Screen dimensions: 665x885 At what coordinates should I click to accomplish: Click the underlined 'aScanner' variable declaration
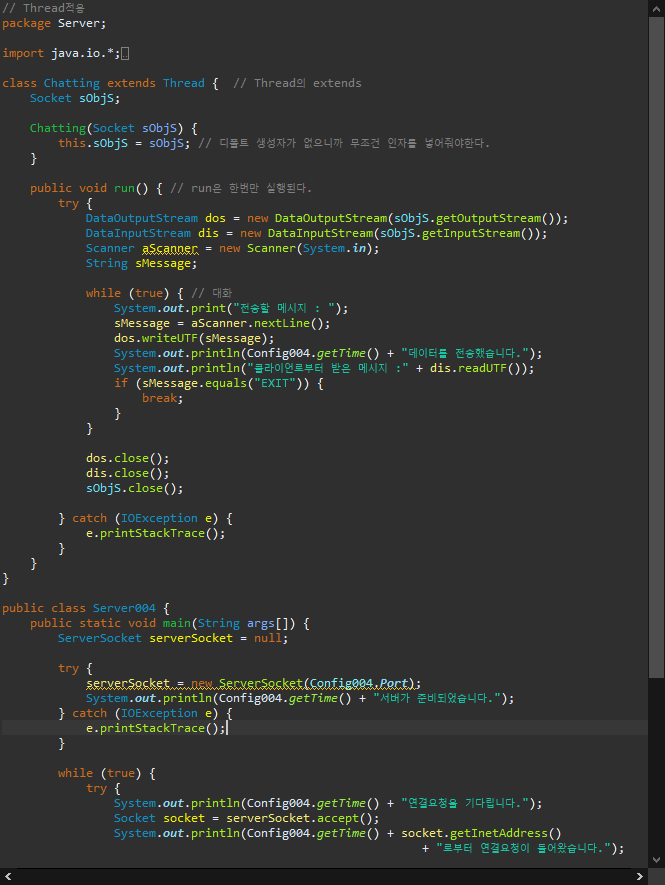(170, 249)
